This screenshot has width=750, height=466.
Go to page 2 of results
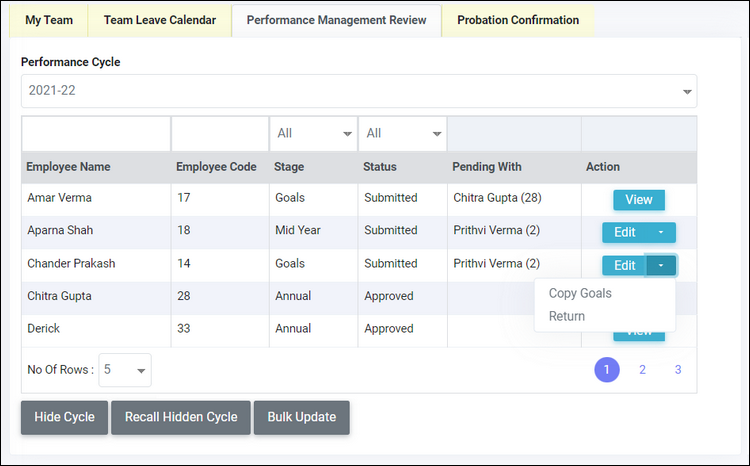[642, 370]
